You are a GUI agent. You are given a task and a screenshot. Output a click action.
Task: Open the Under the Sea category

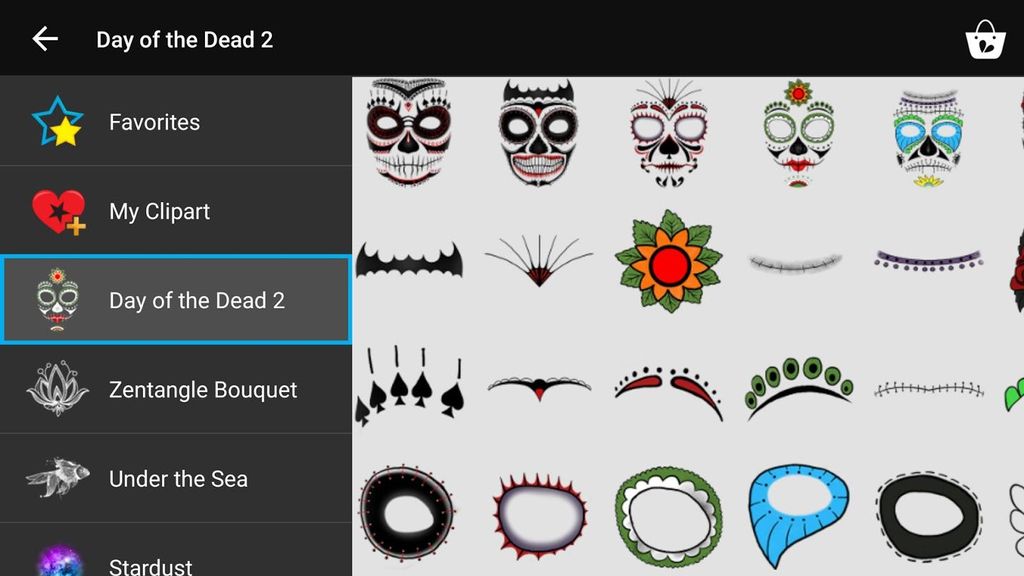point(176,478)
